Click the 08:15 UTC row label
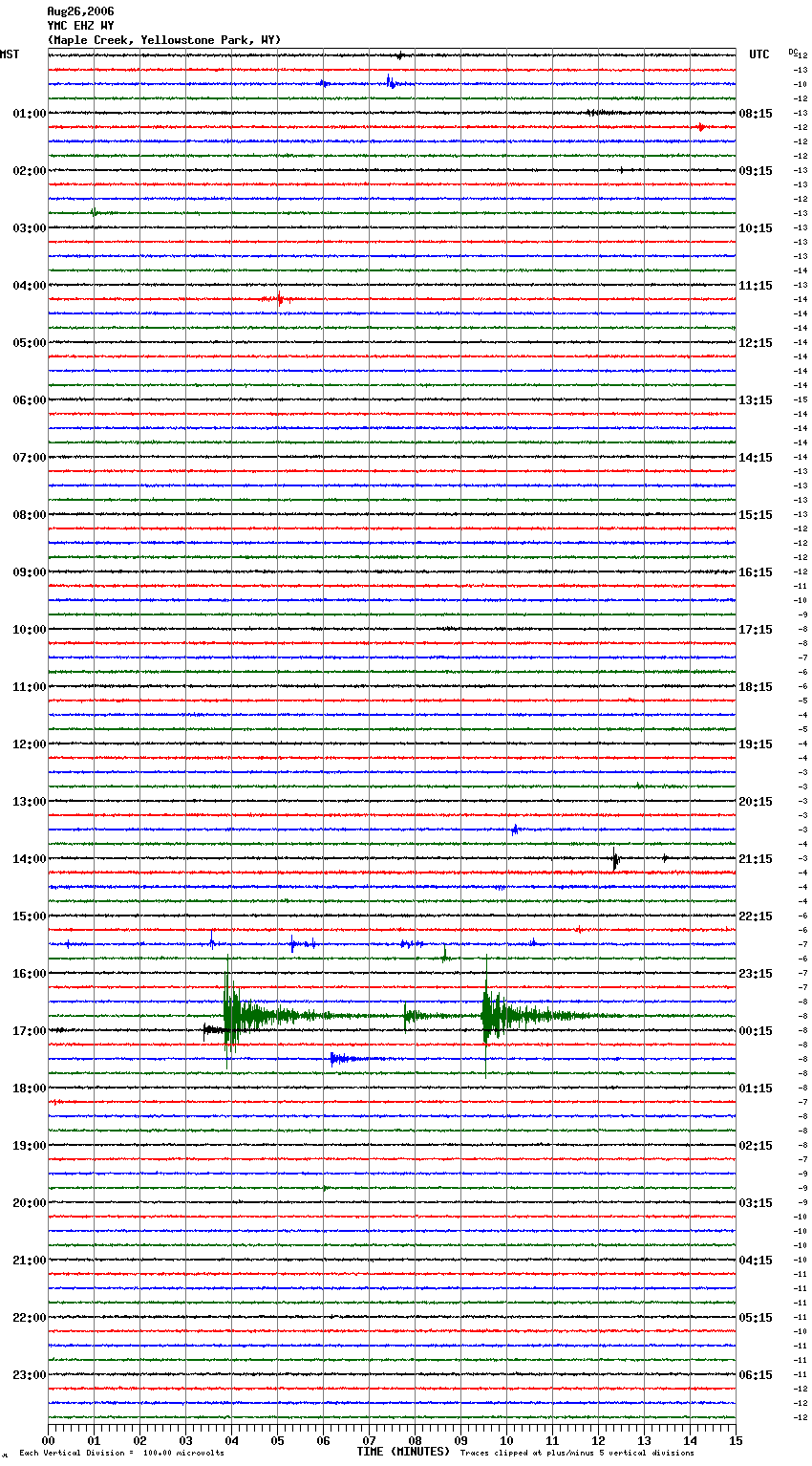The image size is (812, 1466). click(756, 114)
